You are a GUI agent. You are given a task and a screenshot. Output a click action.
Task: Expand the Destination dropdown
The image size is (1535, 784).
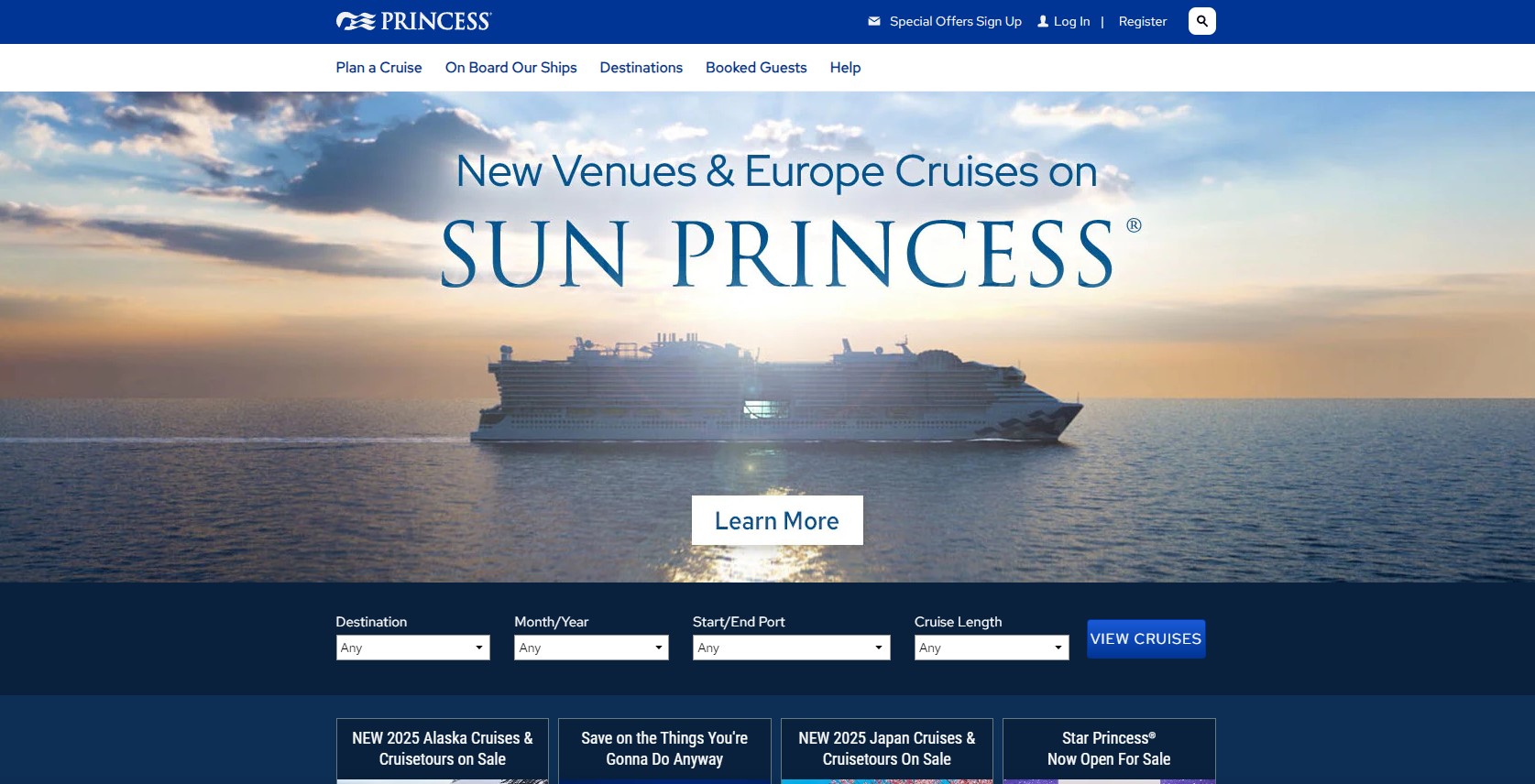(412, 648)
